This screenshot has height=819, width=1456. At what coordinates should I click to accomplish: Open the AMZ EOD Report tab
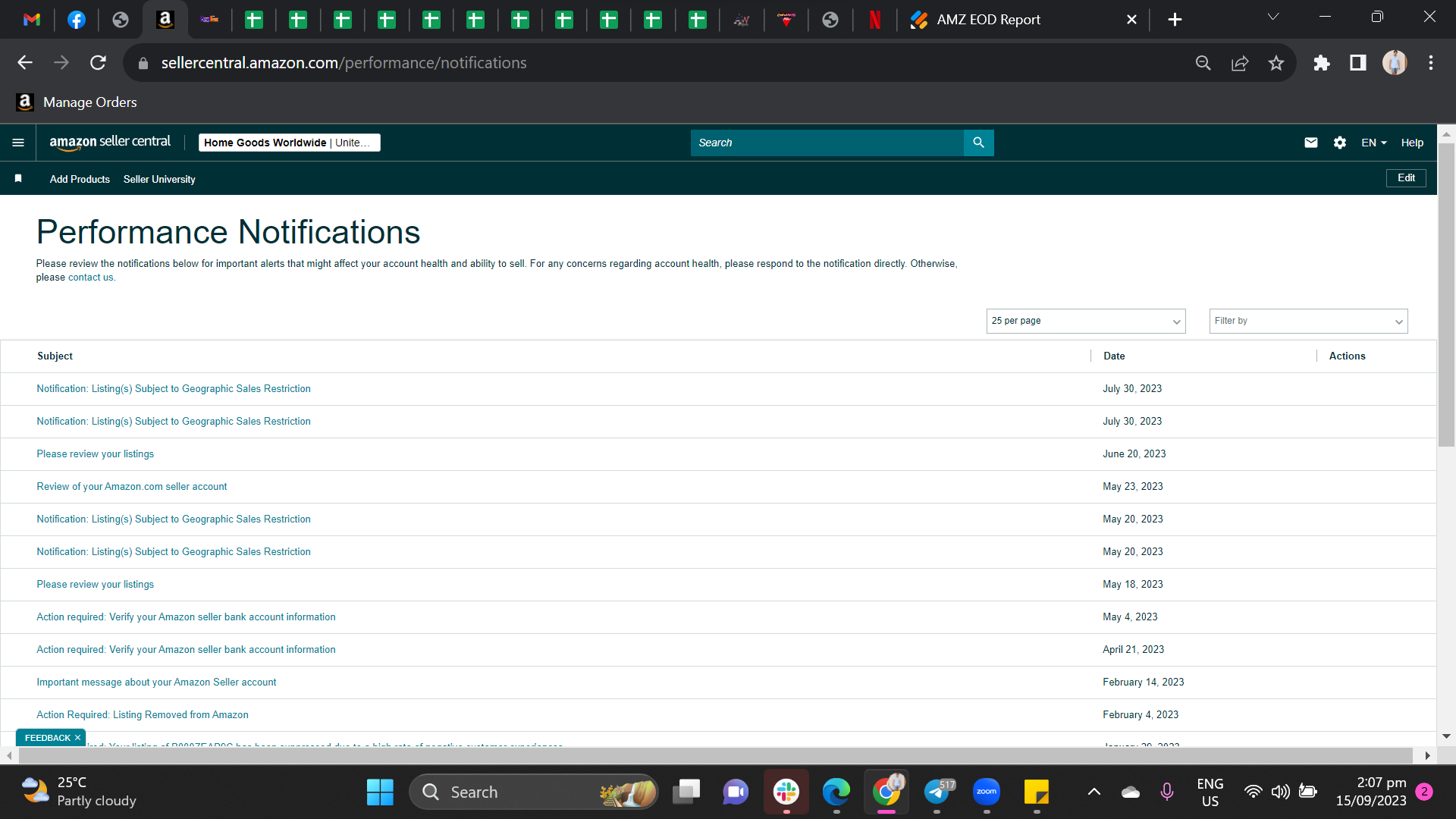click(988, 20)
